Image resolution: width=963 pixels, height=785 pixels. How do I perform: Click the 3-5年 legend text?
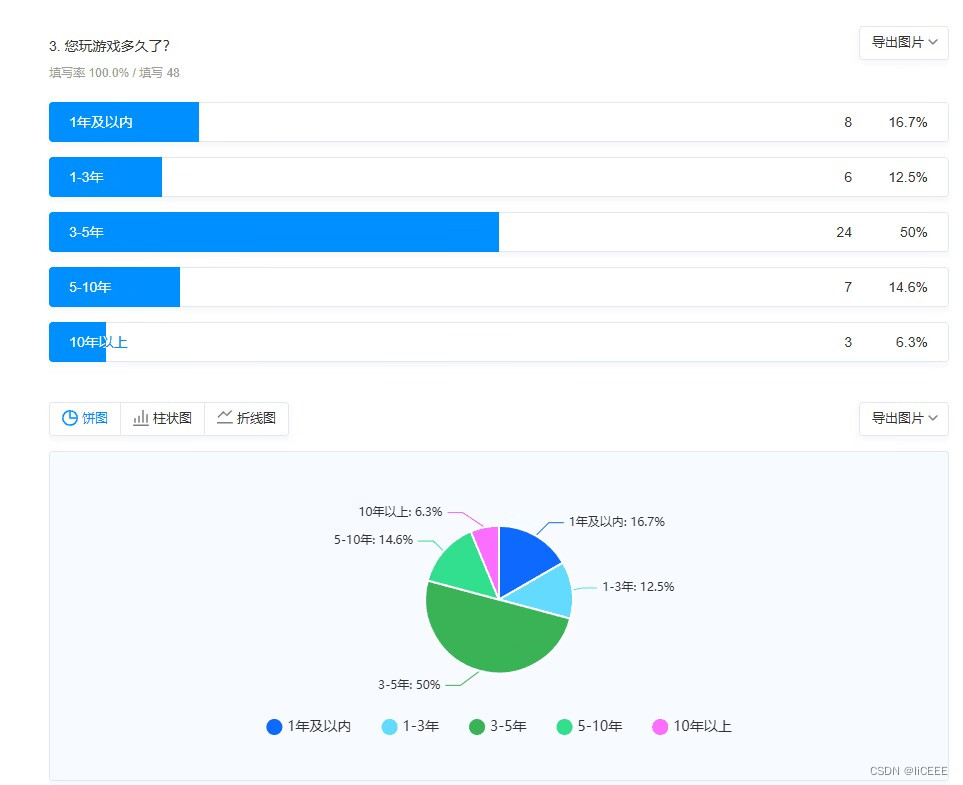(508, 727)
